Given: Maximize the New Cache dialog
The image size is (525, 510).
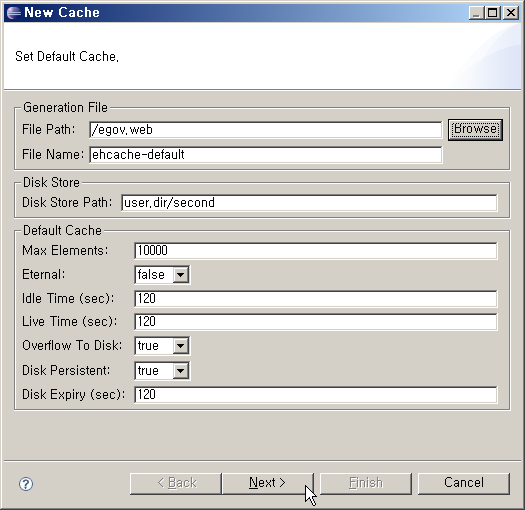Looking at the screenshot, I should coord(493,13).
